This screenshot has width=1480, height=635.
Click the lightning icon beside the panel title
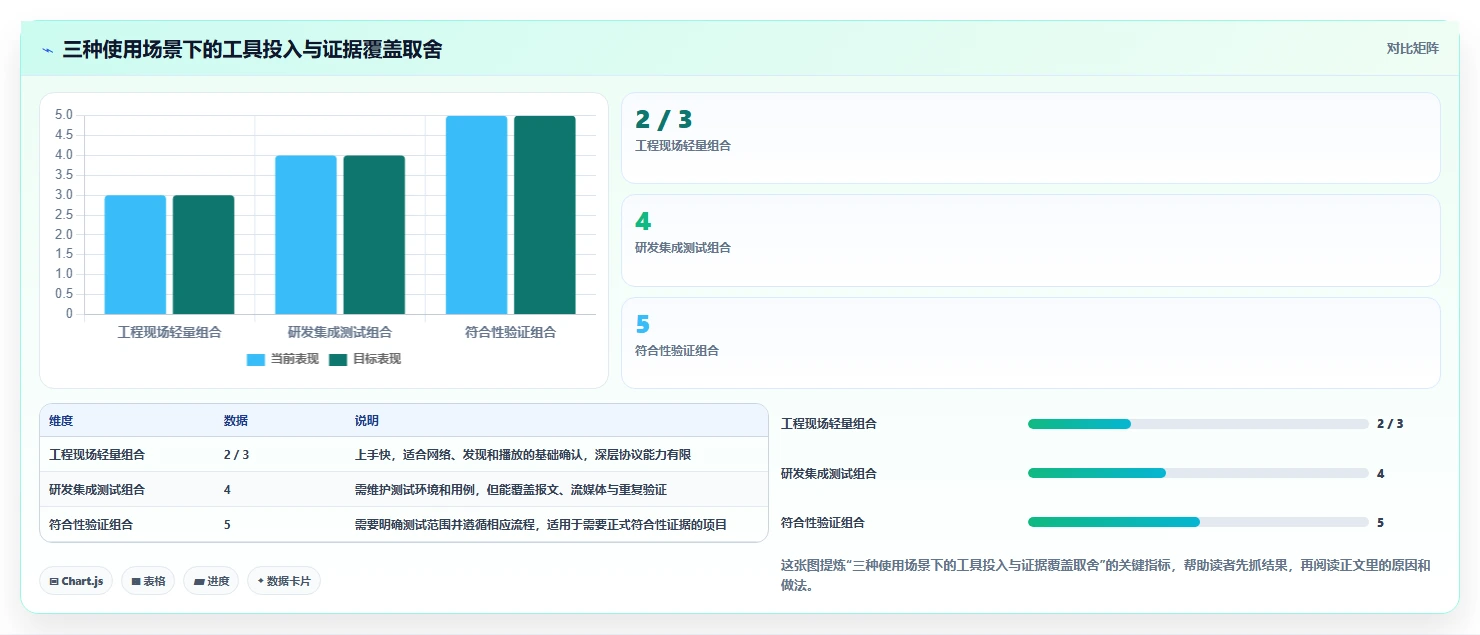click(48, 50)
